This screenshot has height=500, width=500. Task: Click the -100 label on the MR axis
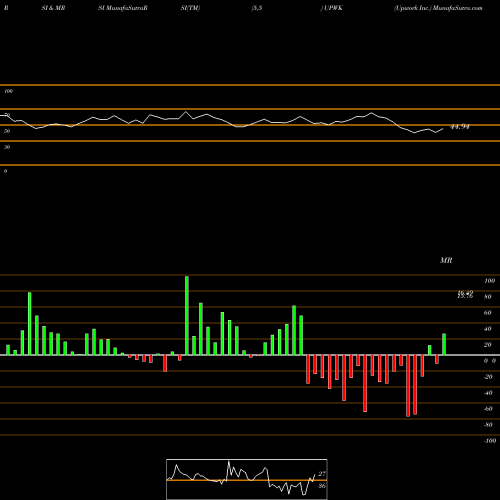click(x=490, y=441)
